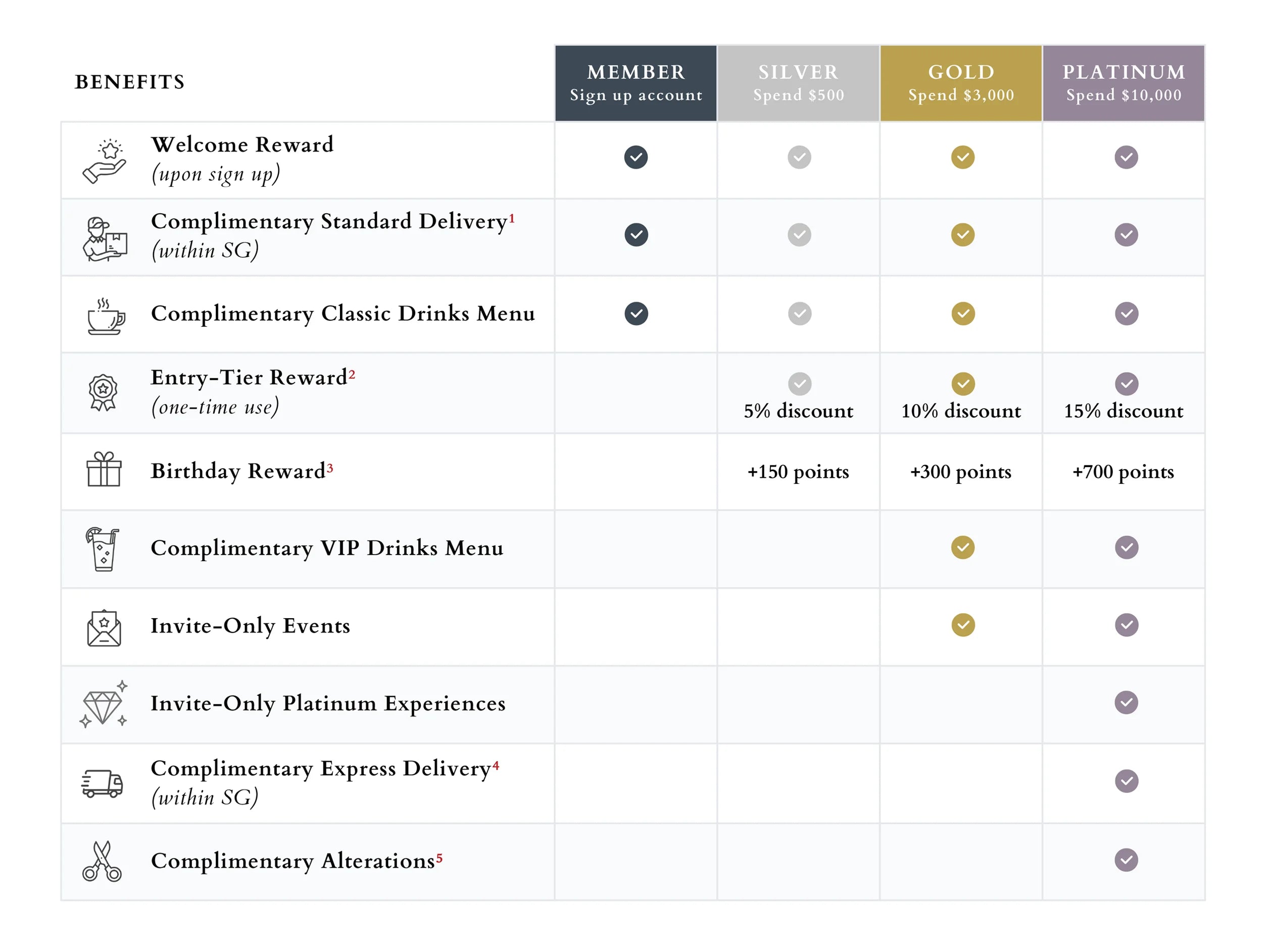Click the PLATINUM Spend $10,000 header
Viewport: 1263px width, 952px height.
click(x=1124, y=83)
